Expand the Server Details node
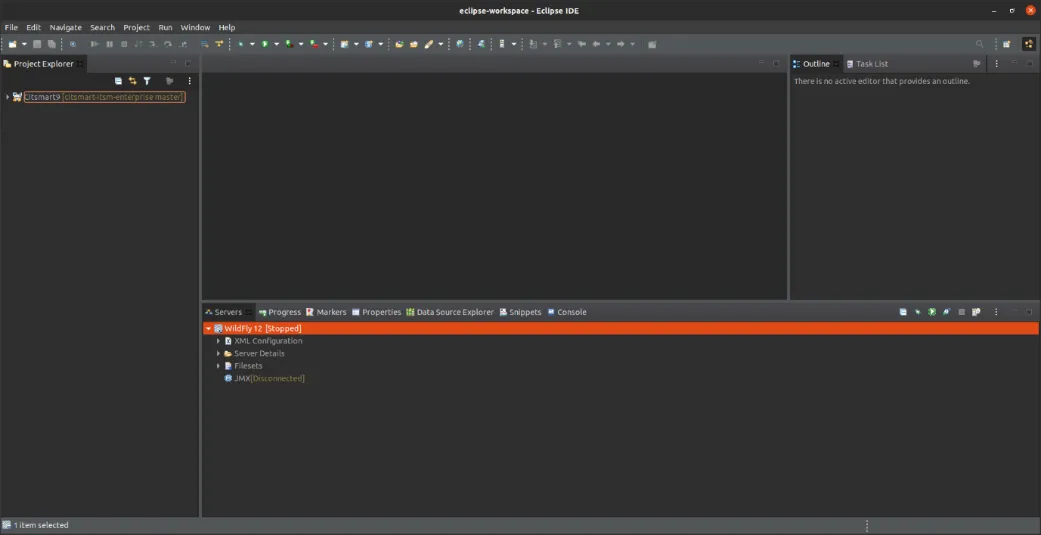Viewport: 1041px width, 535px height. click(218, 354)
